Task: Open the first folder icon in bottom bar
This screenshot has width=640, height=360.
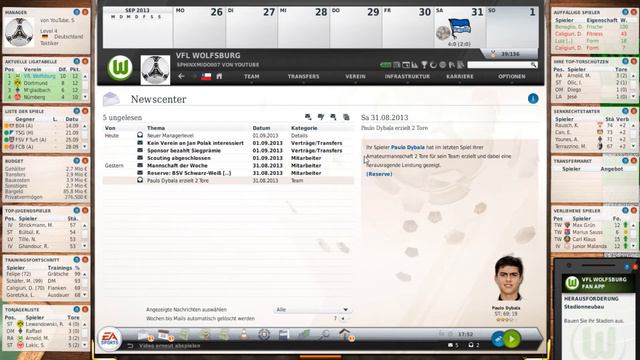Action: click(x=144, y=335)
